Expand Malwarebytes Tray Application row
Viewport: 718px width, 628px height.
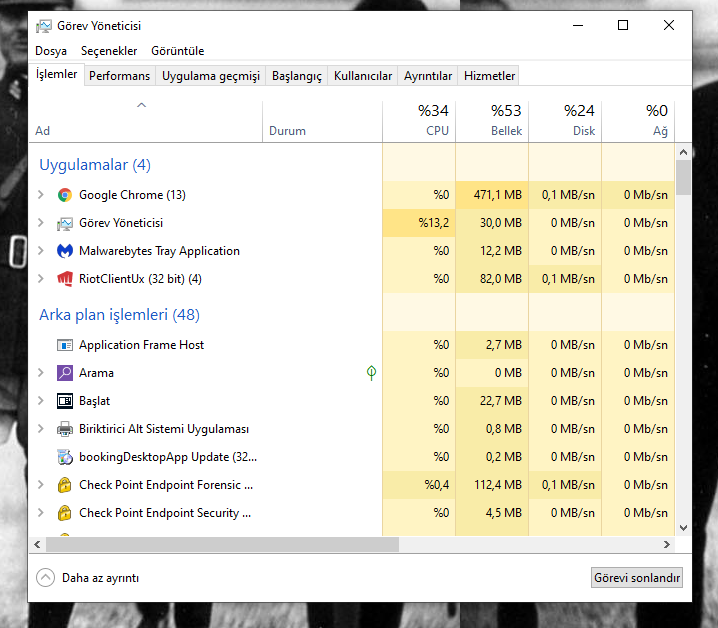point(41,251)
